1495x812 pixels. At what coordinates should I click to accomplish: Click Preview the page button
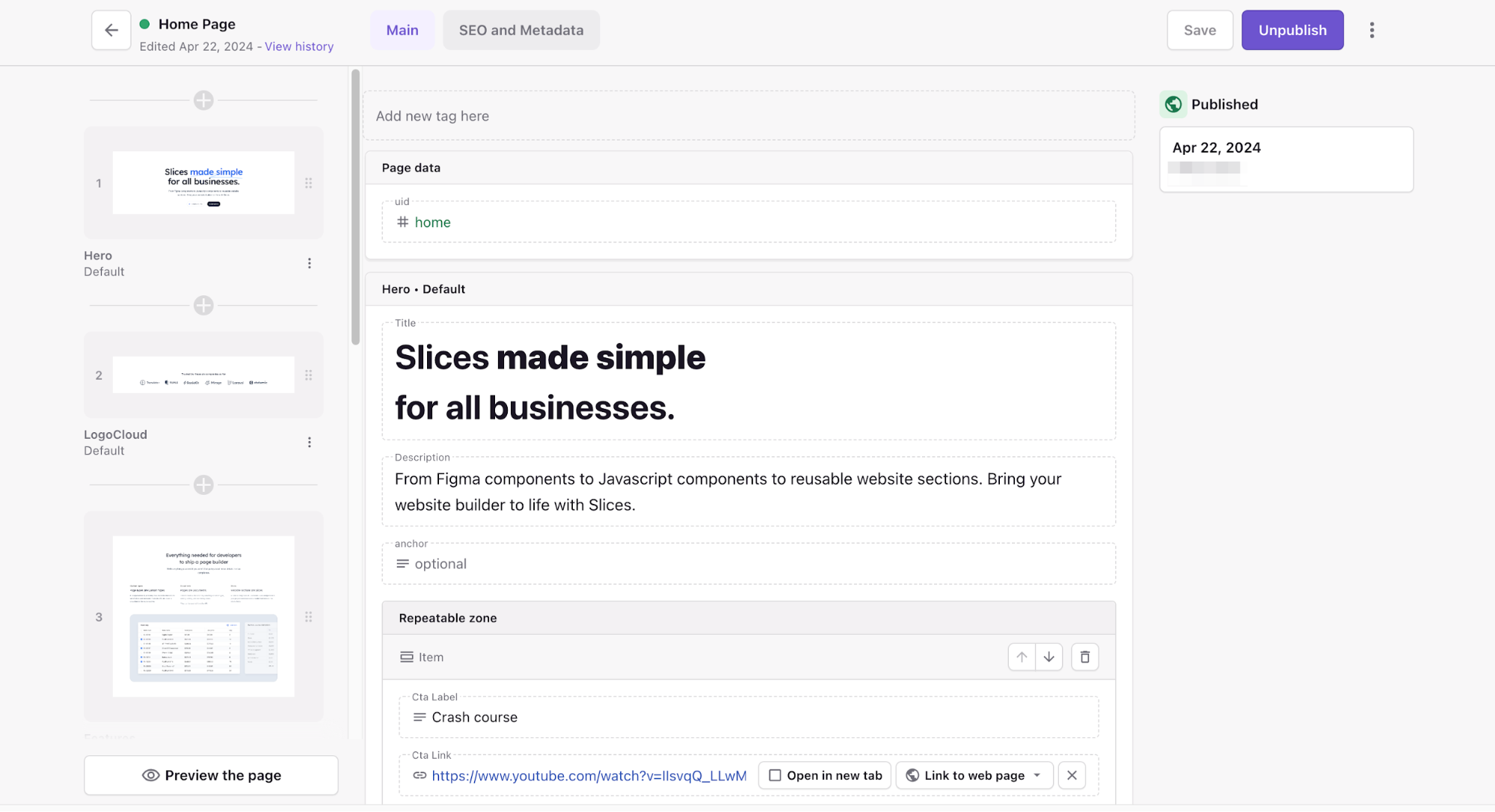click(x=211, y=775)
